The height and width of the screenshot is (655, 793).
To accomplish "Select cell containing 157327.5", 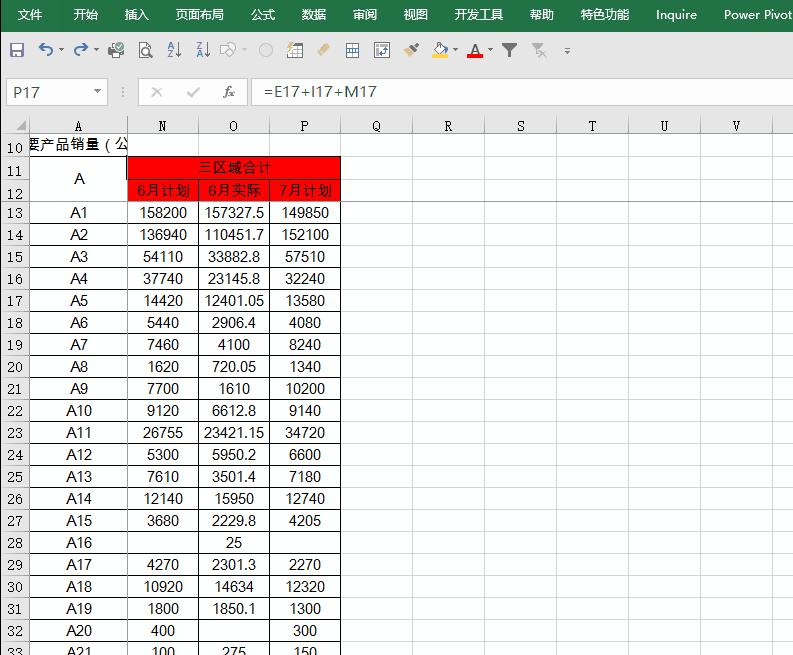I will coord(234,213).
